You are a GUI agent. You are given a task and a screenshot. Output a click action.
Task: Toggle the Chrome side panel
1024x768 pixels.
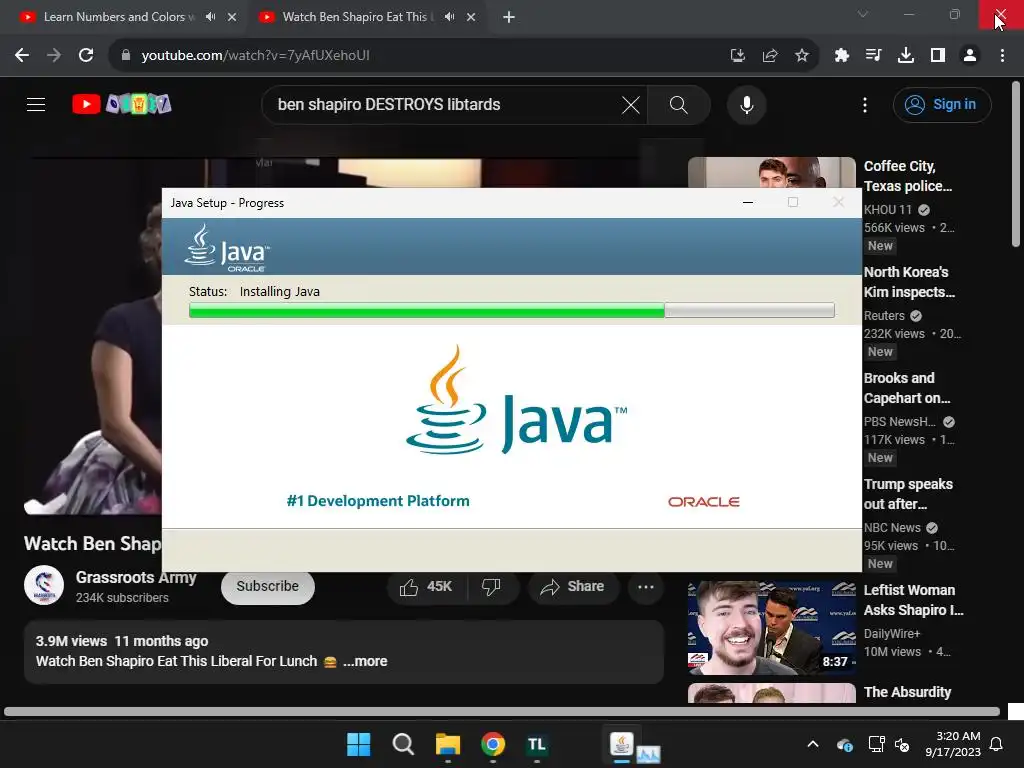pyautogui.click(x=938, y=56)
